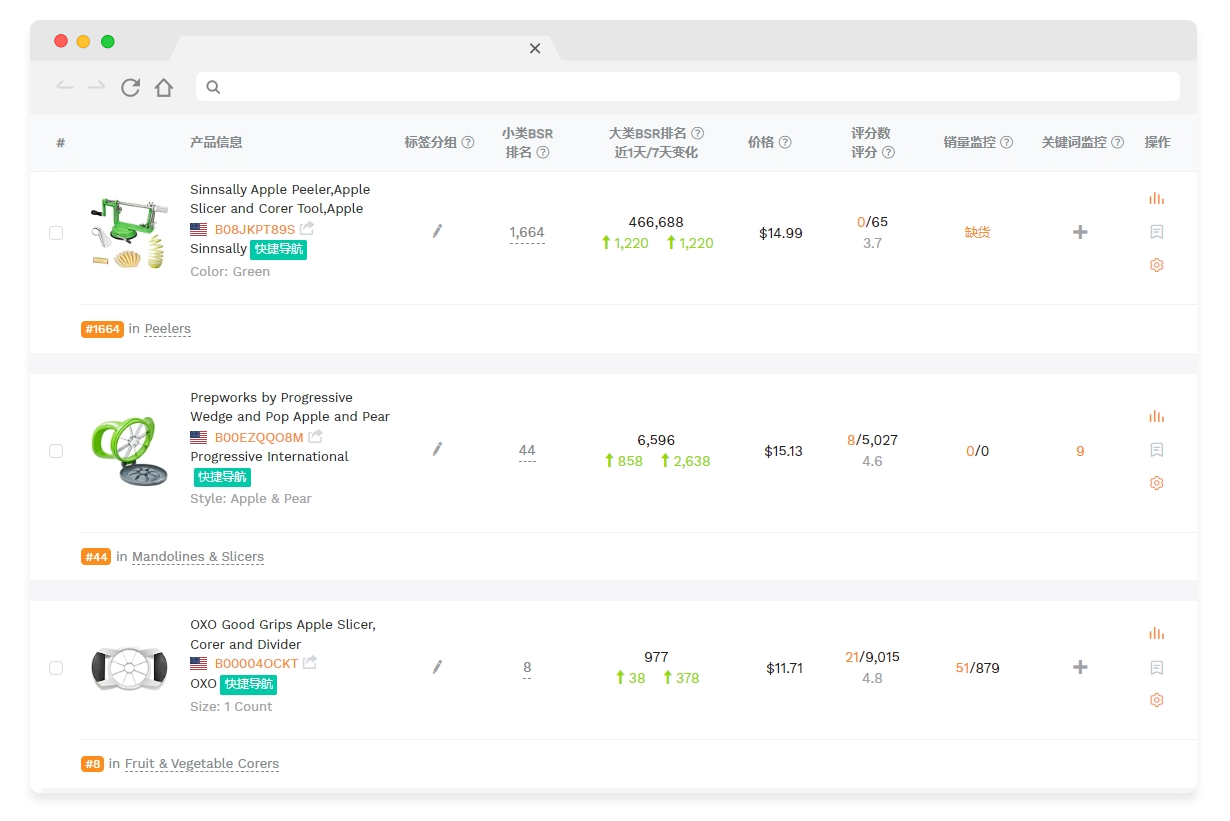Open bar chart icon for Sinnsally Apple Peeler
Viewport: 1230px width, 821px height.
click(x=1156, y=199)
